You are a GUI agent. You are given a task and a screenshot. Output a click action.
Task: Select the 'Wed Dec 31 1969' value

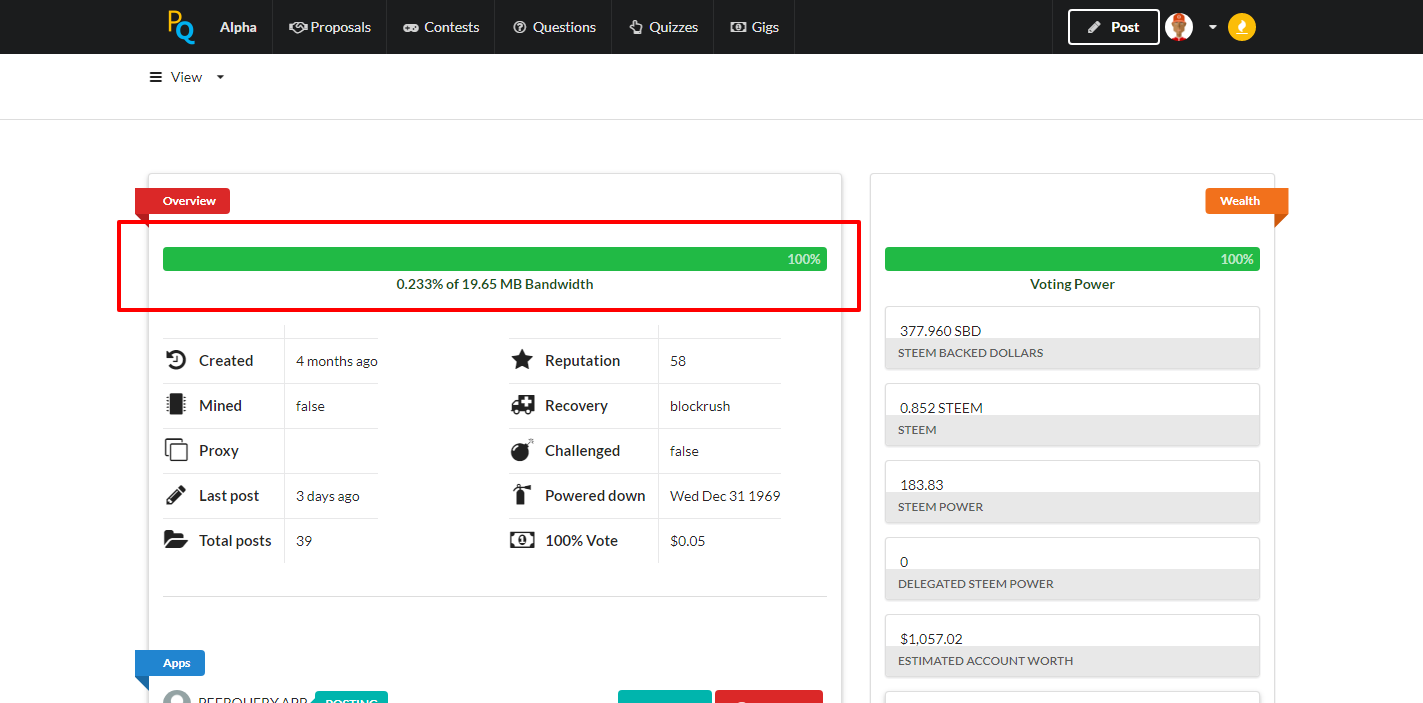click(725, 496)
